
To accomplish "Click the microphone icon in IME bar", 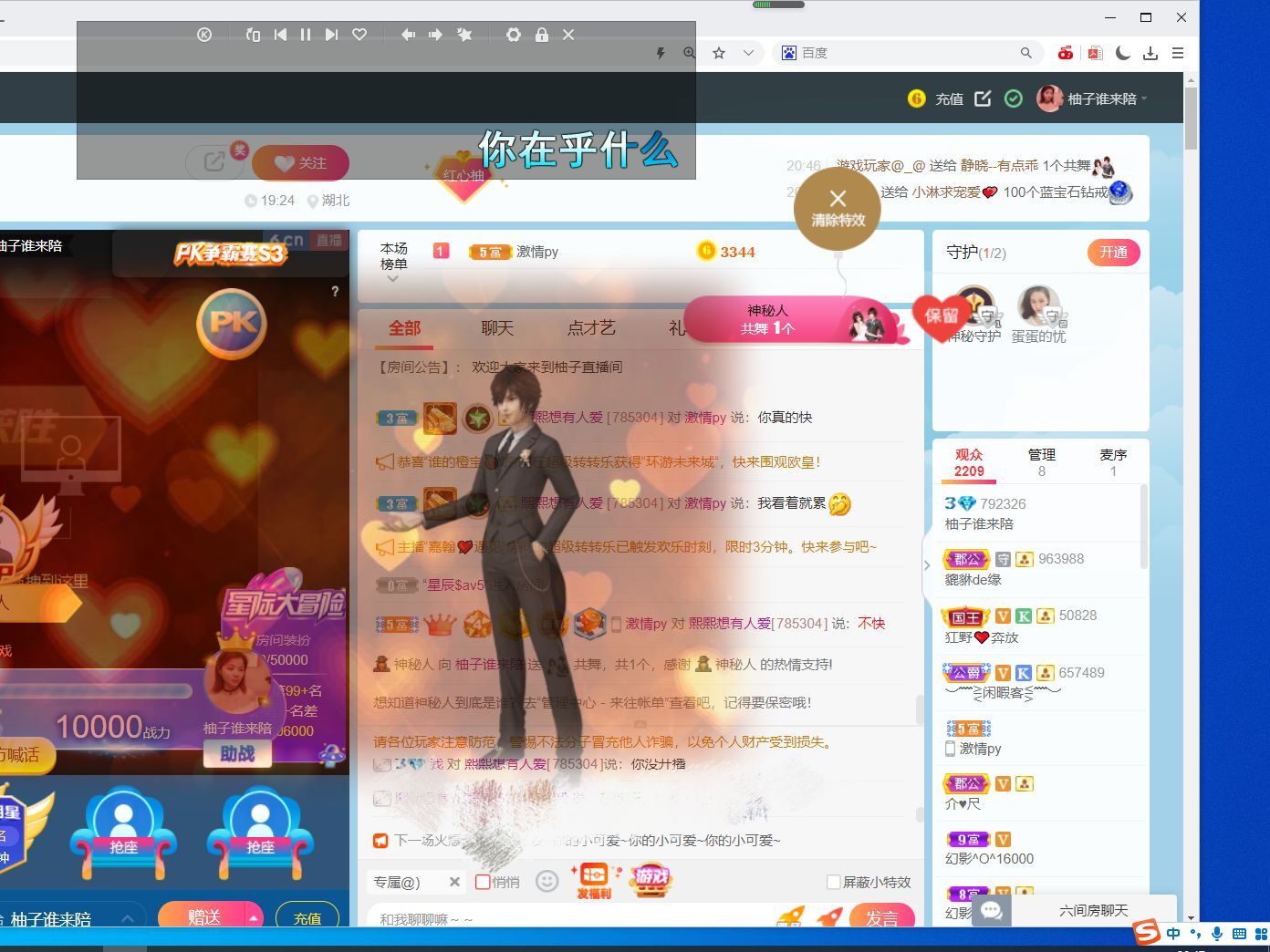I will (x=1217, y=933).
